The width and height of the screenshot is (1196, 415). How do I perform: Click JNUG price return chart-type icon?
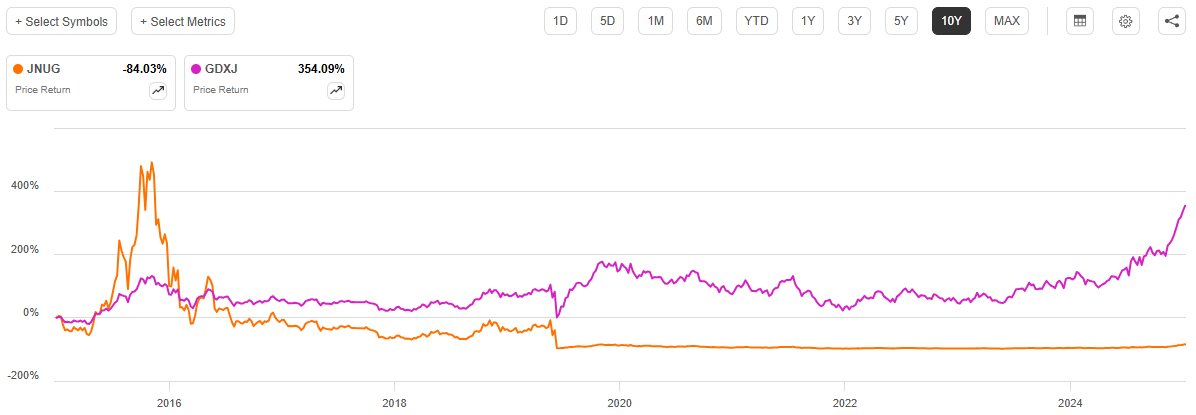158,90
